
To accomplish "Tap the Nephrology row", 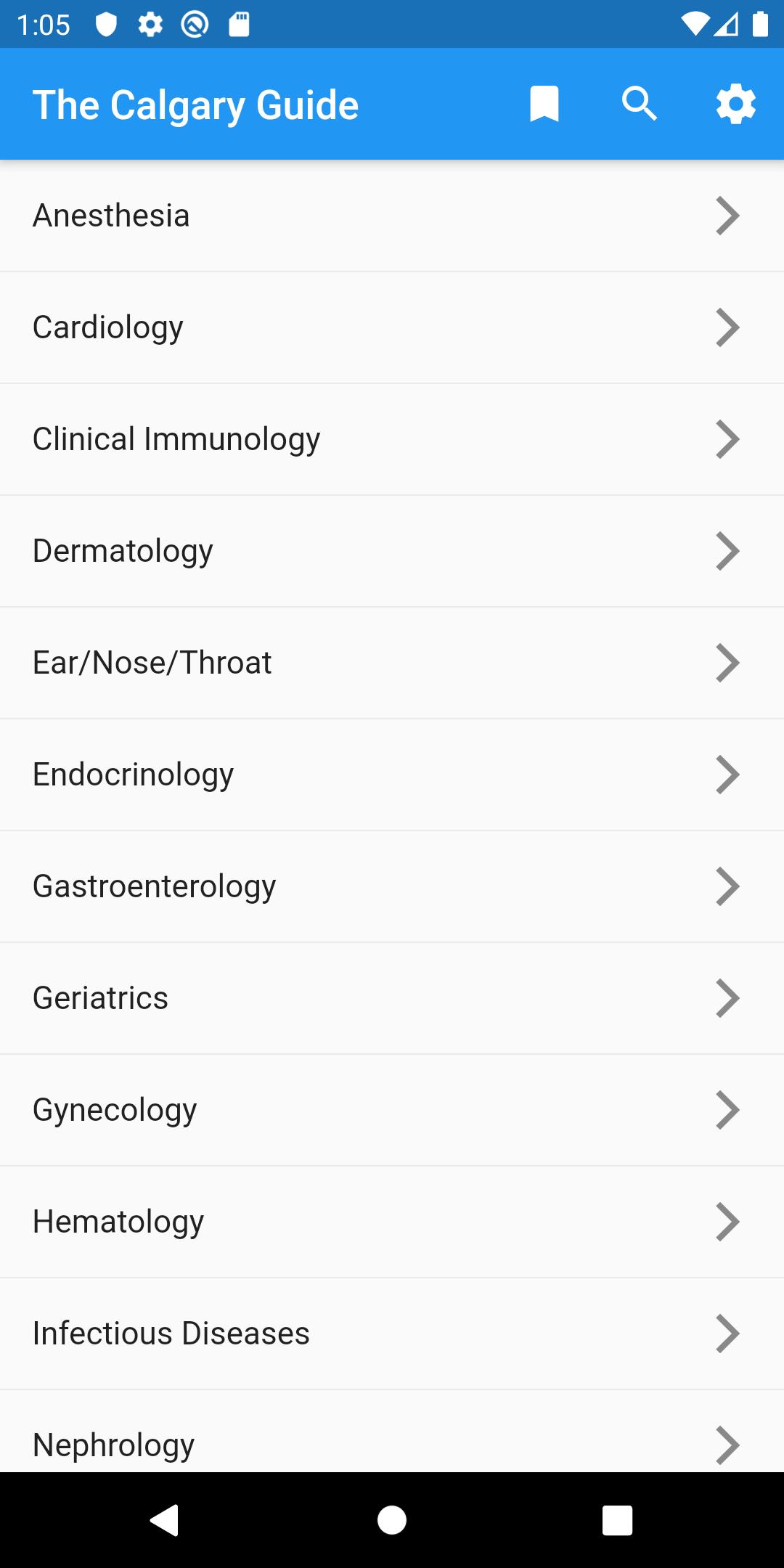I will (x=392, y=1432).
